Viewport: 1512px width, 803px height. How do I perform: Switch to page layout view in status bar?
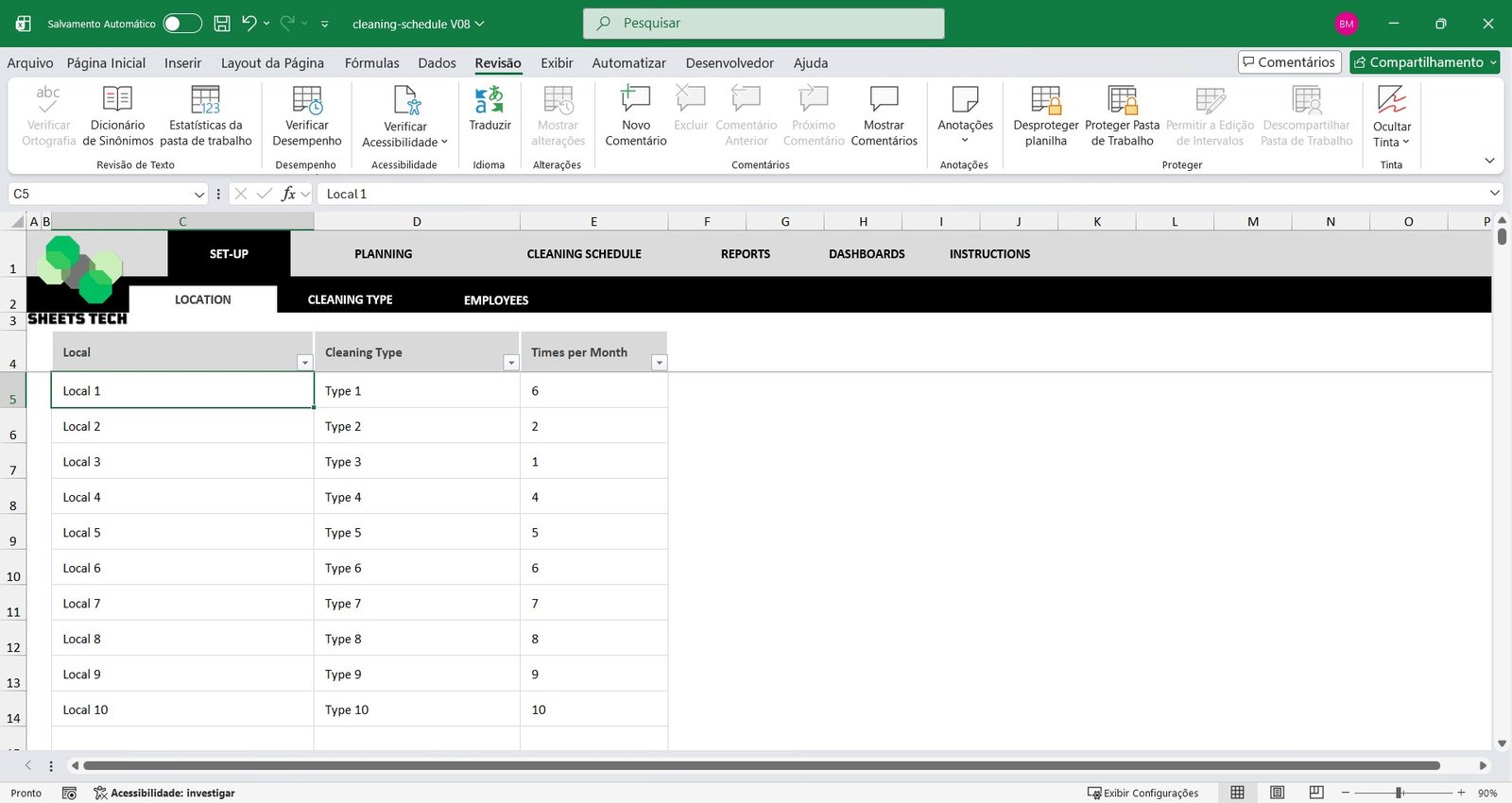tap(1277, 793)
